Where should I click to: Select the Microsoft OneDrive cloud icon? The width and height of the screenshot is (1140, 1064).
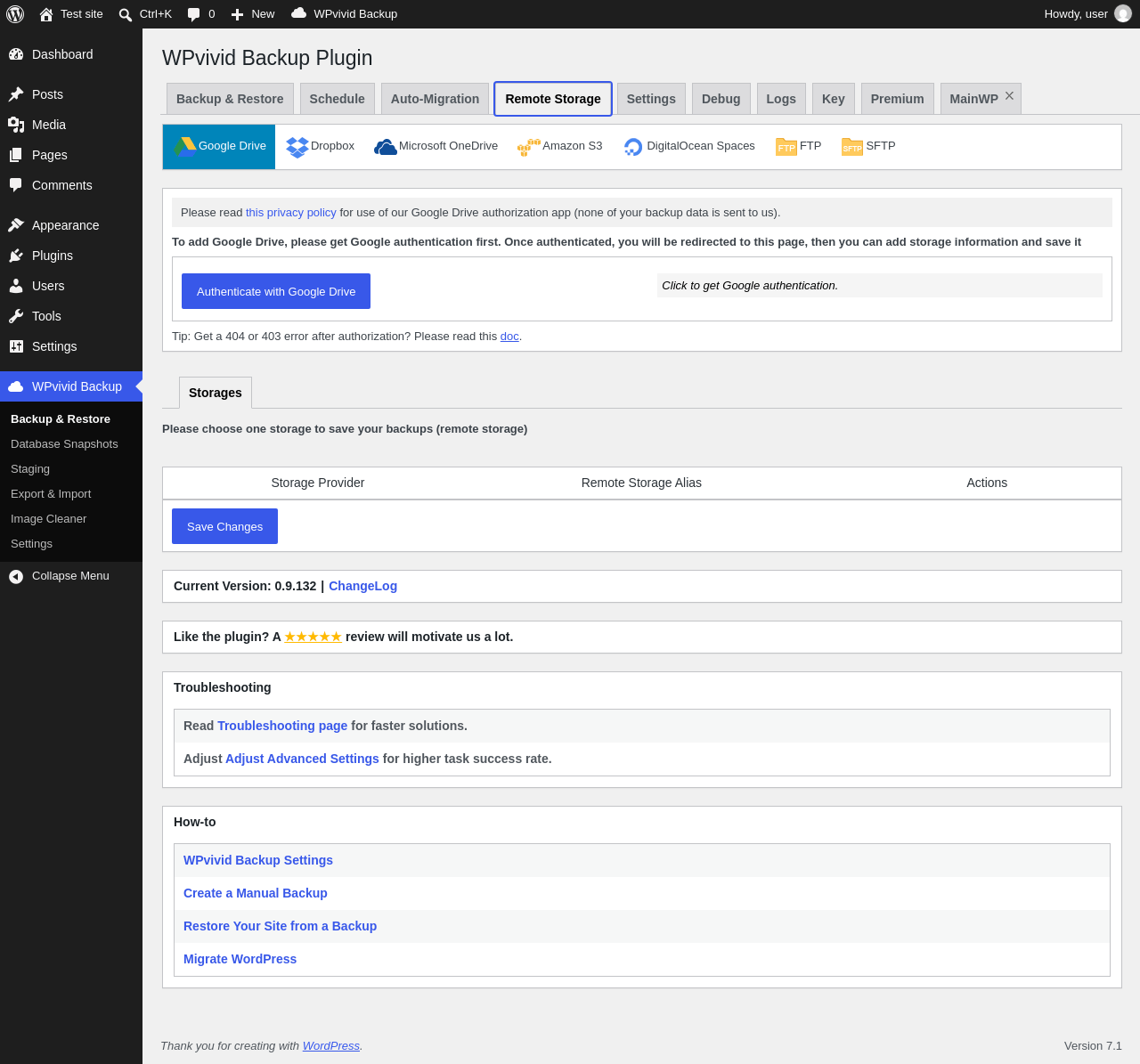click(386, 147)
